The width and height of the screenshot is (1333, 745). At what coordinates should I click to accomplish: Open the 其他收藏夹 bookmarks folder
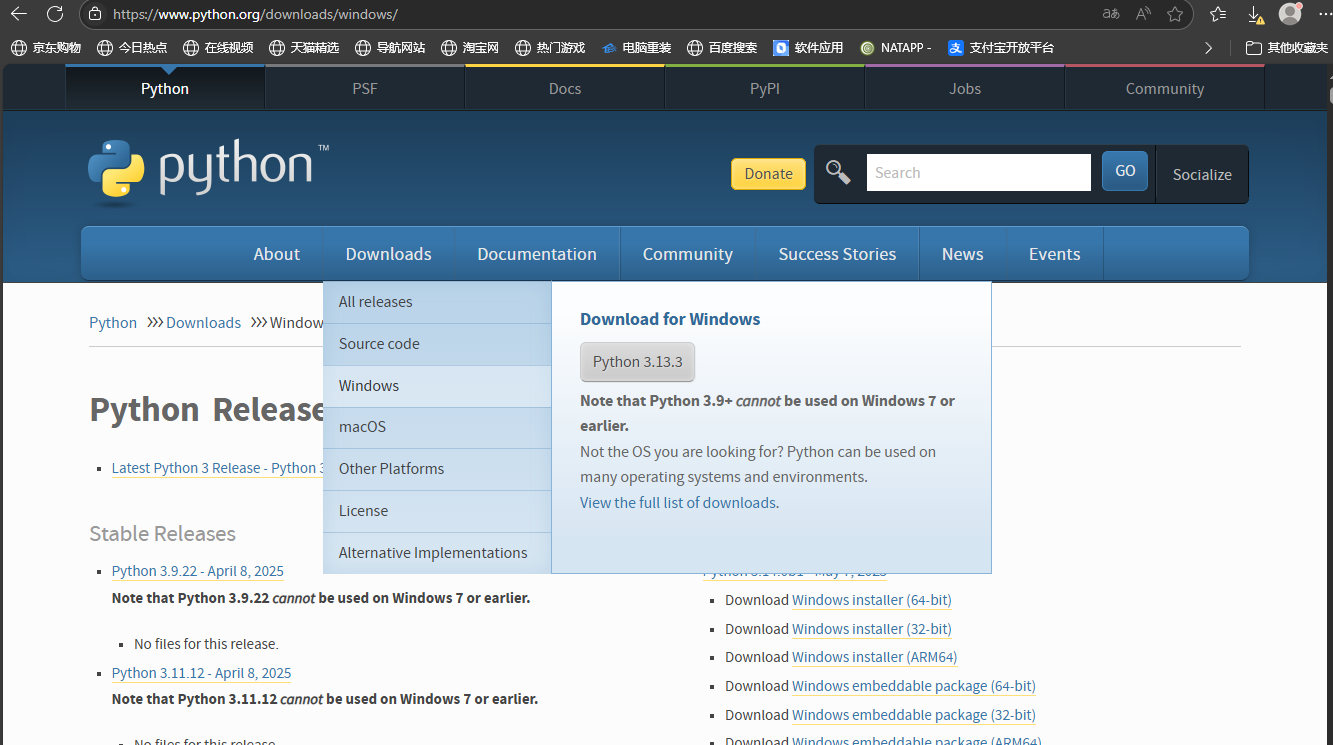pyautogui.click(x=1286, y=47)
